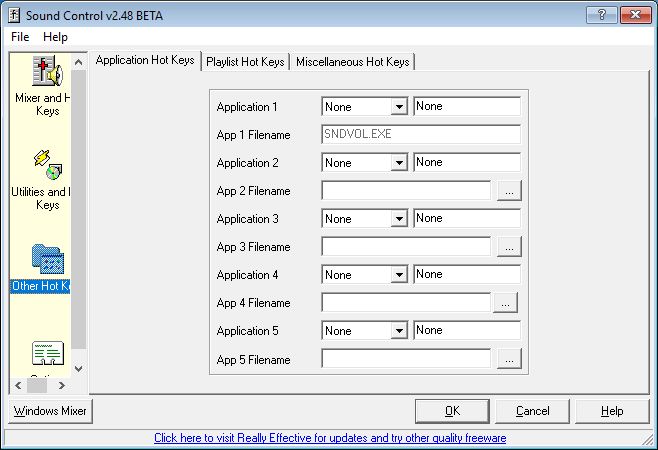Click the App 1 Filename field showing SNDVOL.EXE

point(421,134)
